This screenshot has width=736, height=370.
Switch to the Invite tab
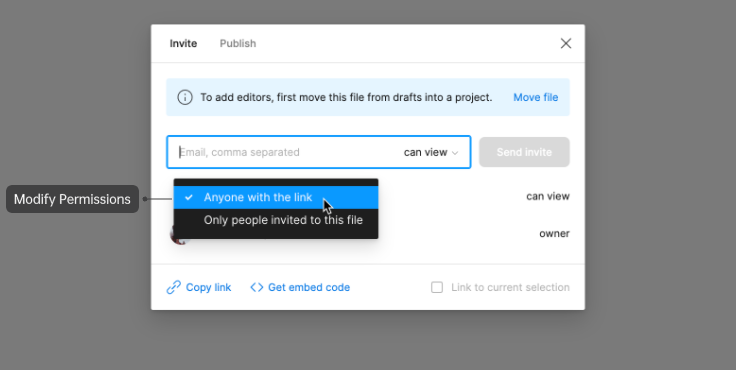(x=183, y=43)
